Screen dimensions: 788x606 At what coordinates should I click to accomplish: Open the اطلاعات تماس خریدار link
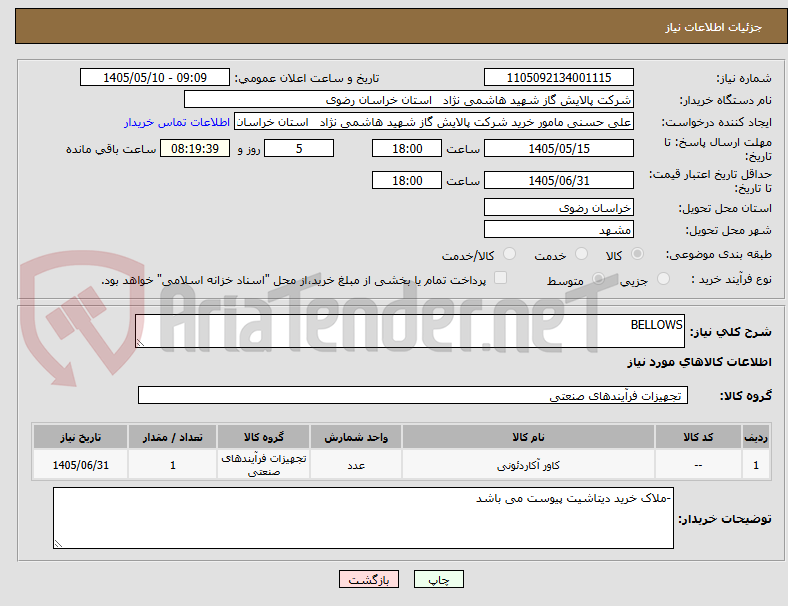tap(177, 122)
